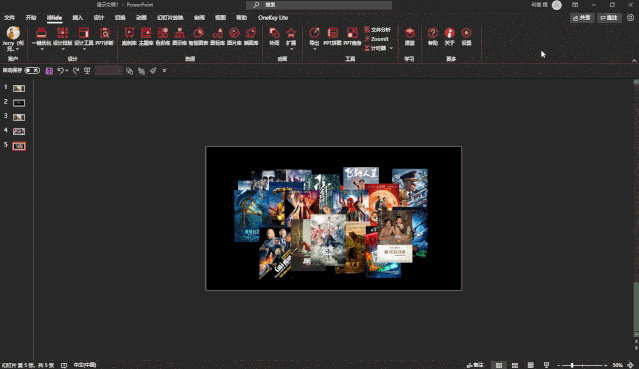The image size is (639, 369).
Task: Open the 插图库 illustration library
Action: [251, 36]
